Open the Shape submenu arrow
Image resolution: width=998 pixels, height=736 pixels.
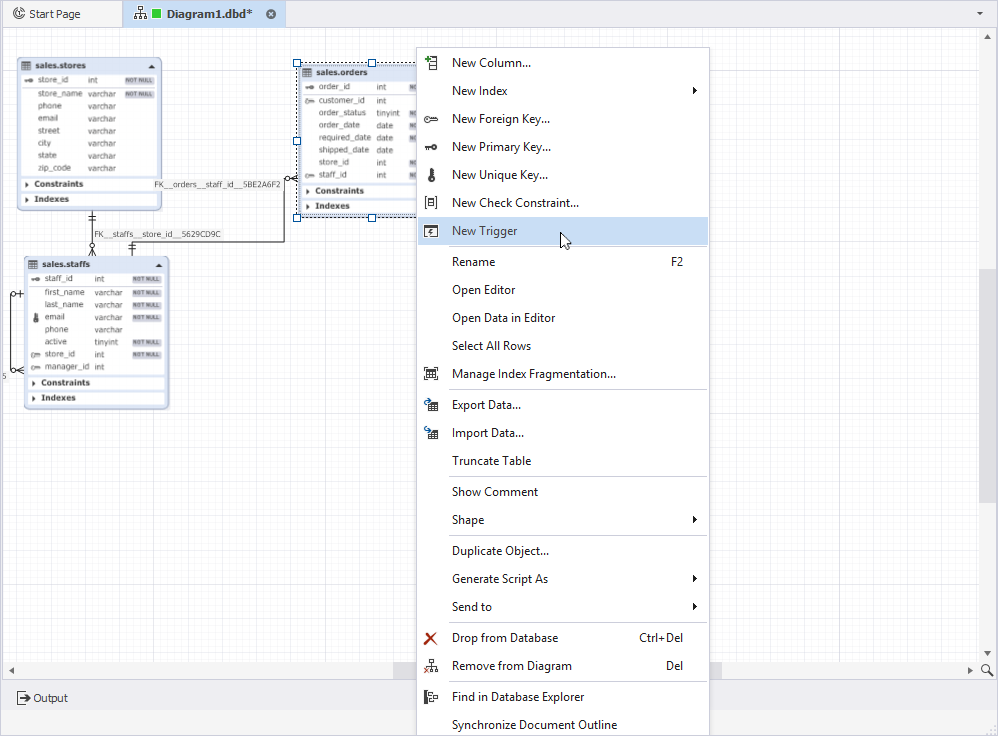pos(694,520)
